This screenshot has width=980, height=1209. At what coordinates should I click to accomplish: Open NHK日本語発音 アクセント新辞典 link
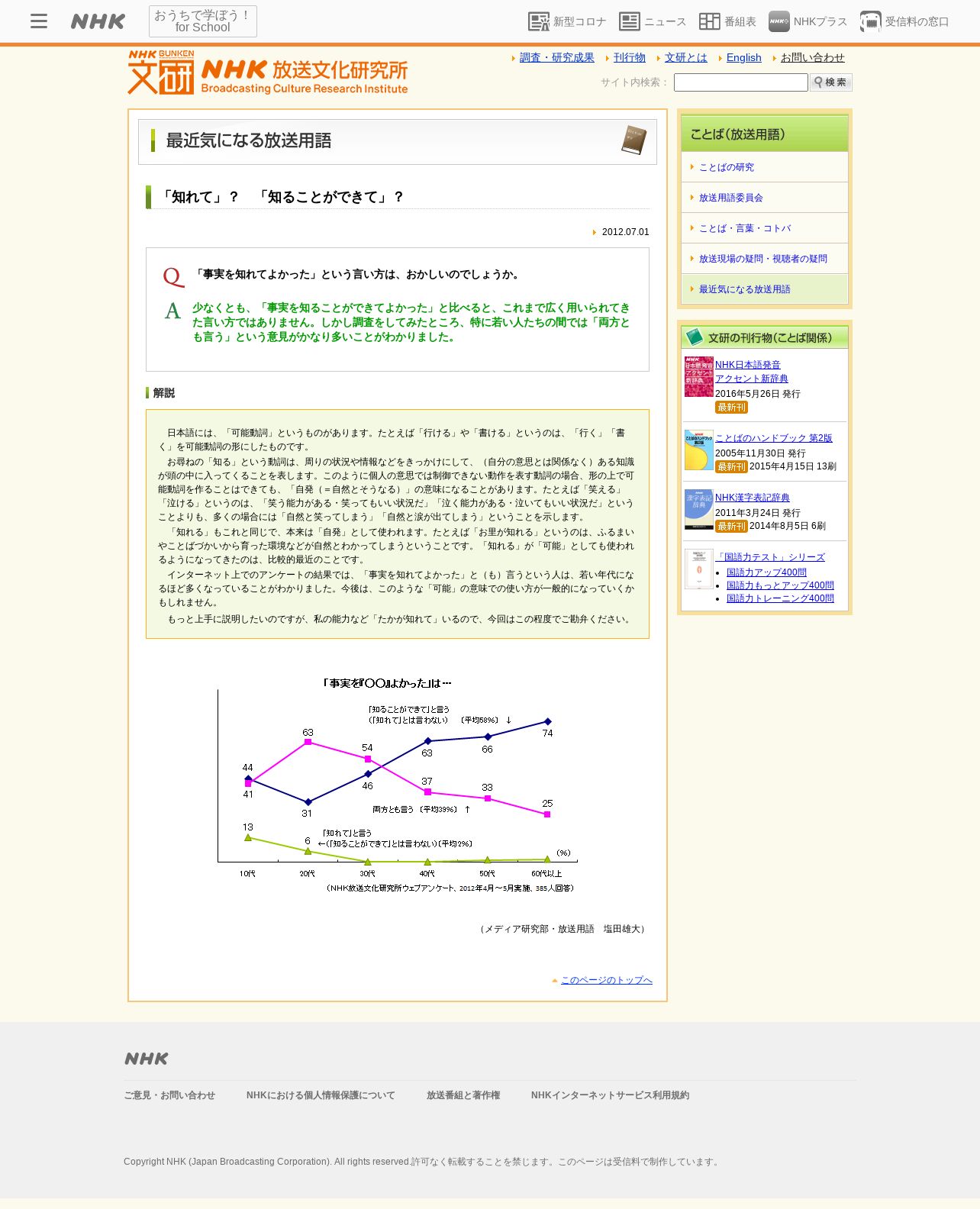[x=752, y=372]
